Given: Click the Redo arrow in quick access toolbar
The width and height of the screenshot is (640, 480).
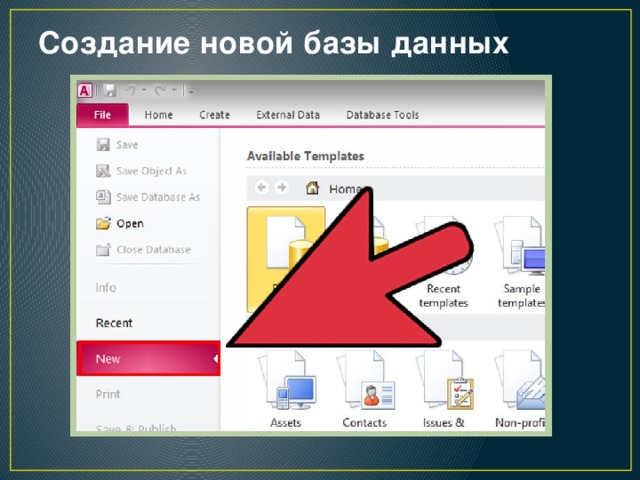Looking at the screenshot, I should click(160, 90).
